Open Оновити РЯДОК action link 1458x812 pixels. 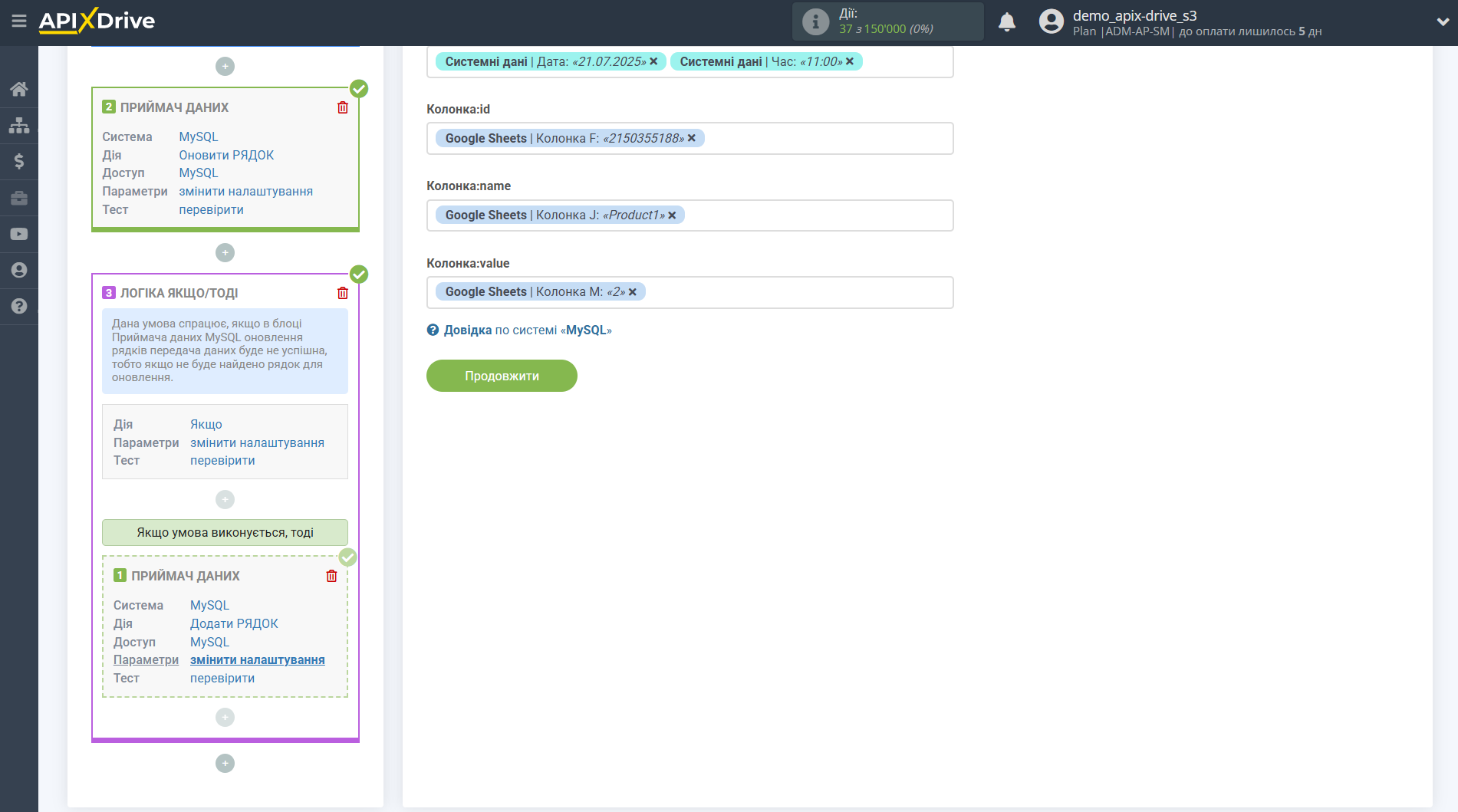(226, 155)
